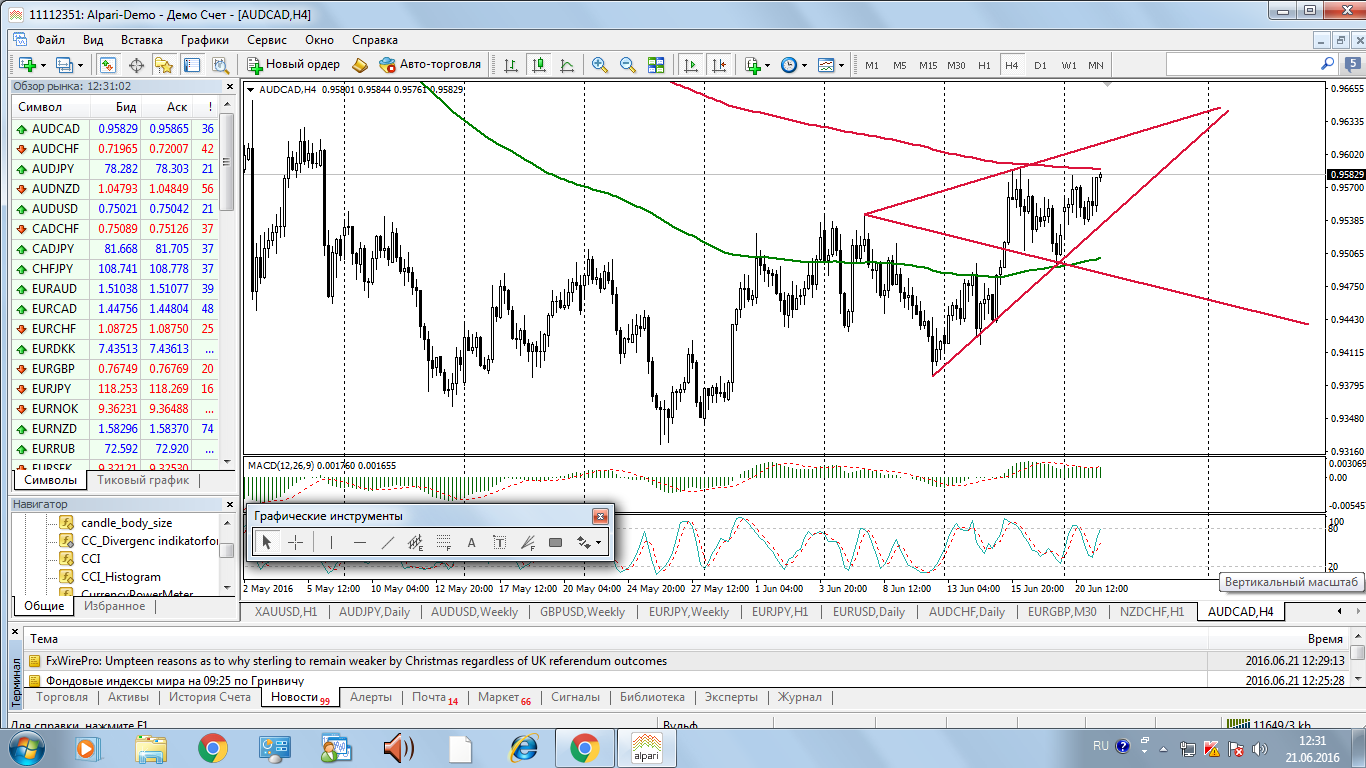Toggle the Terminal panel toolbar icon
Screen dimensions: 1366x768
[x=191, y=65]
